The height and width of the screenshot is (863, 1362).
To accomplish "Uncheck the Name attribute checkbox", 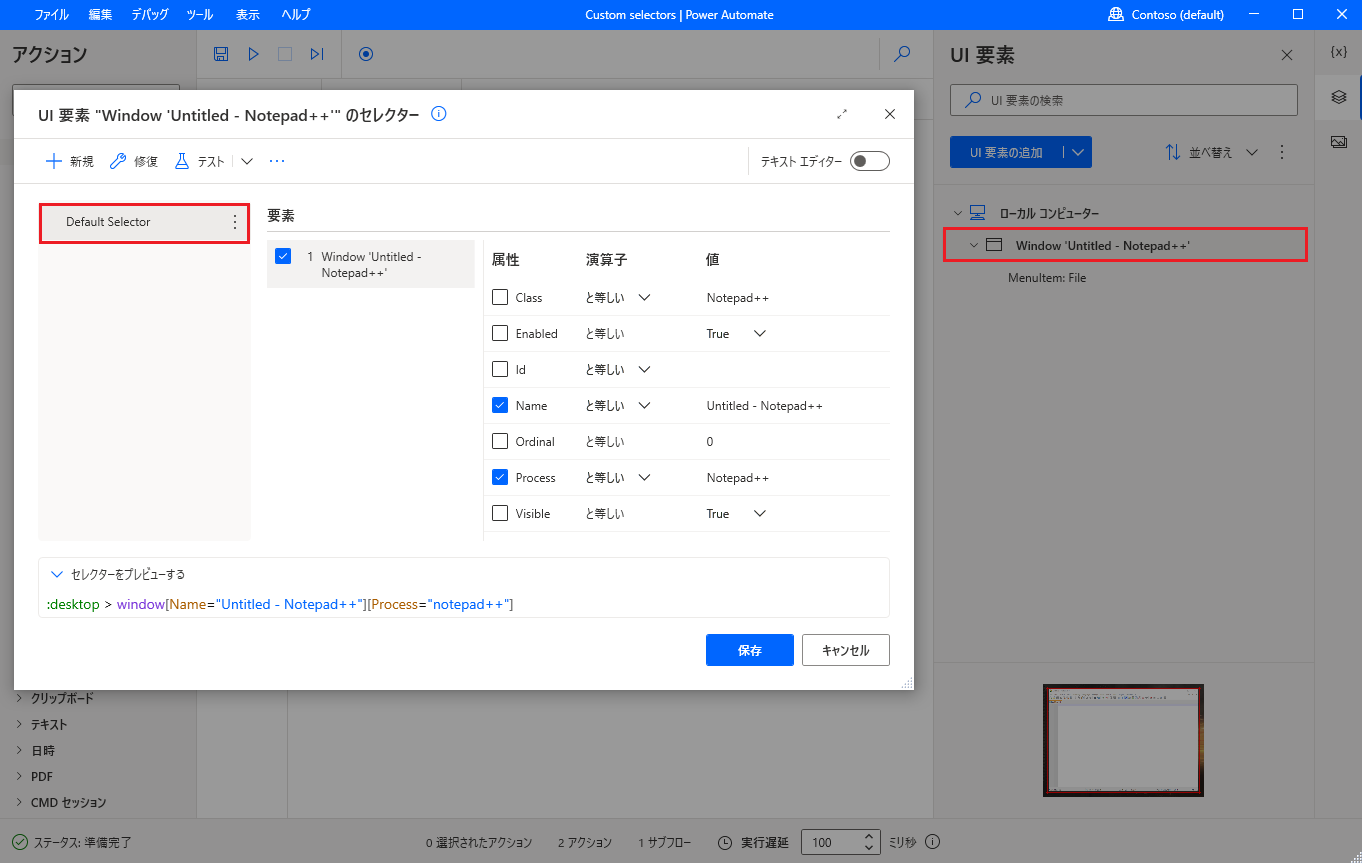I will pyautogui.click(x=500, y=405).
